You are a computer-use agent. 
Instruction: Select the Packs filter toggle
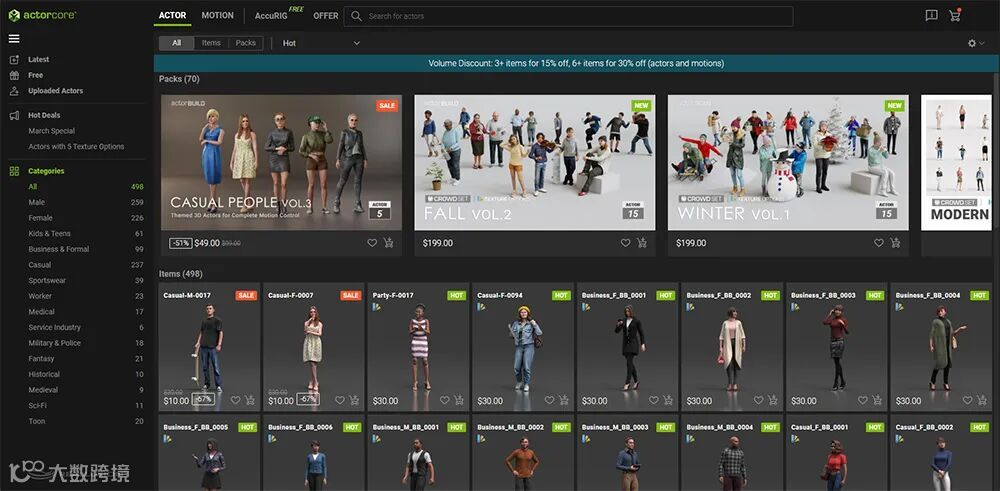point(246,43)
